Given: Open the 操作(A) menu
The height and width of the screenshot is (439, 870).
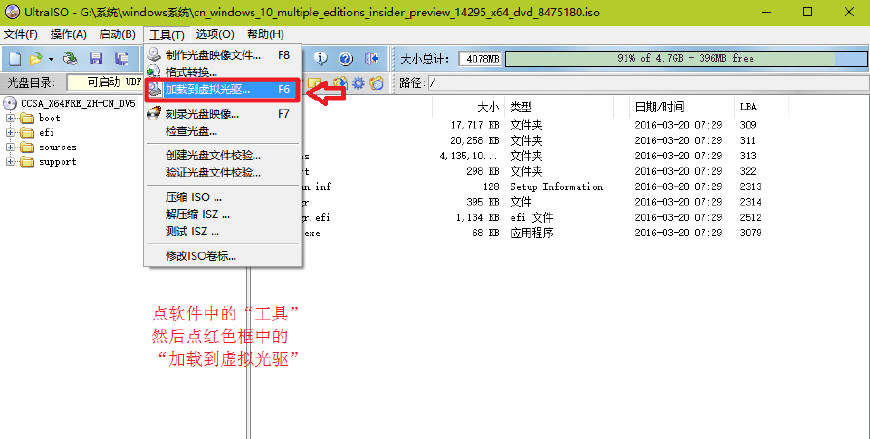Looking at the screenshot, I should pyautogui.click(x=68, y=34).
